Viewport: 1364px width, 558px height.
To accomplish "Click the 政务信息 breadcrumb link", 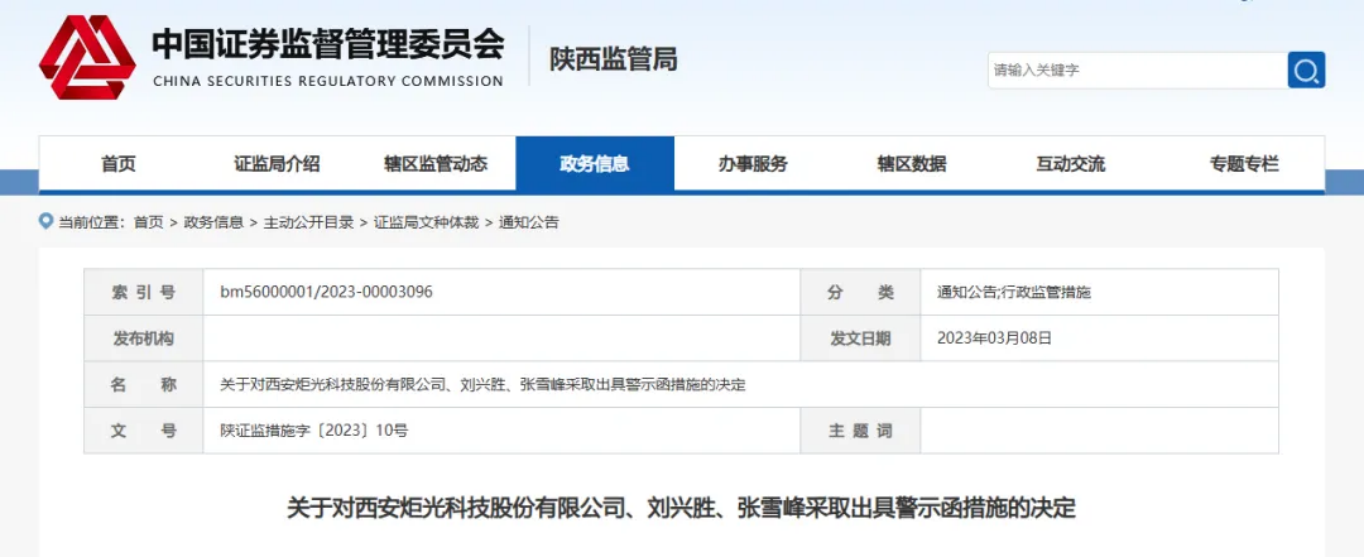I will point(213,222).
